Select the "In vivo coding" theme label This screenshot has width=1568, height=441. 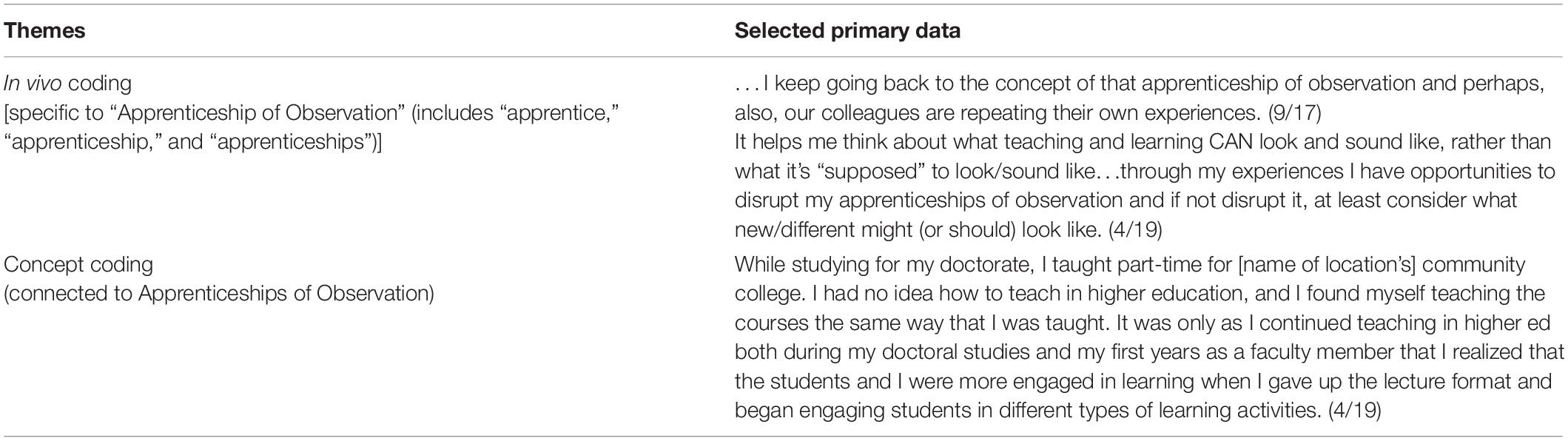point(68,83)
